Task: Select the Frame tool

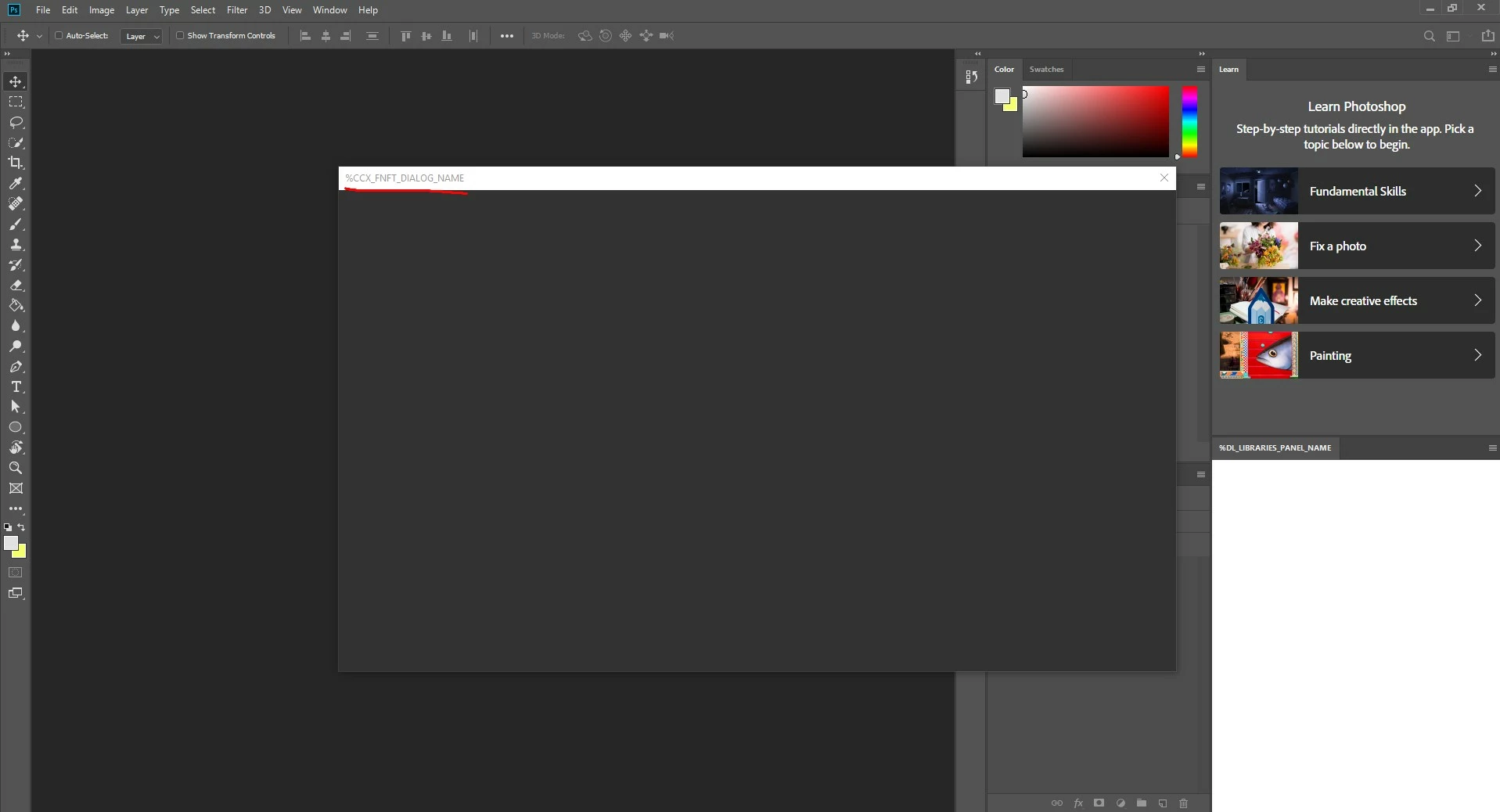Action: click(x=16, y=488)
